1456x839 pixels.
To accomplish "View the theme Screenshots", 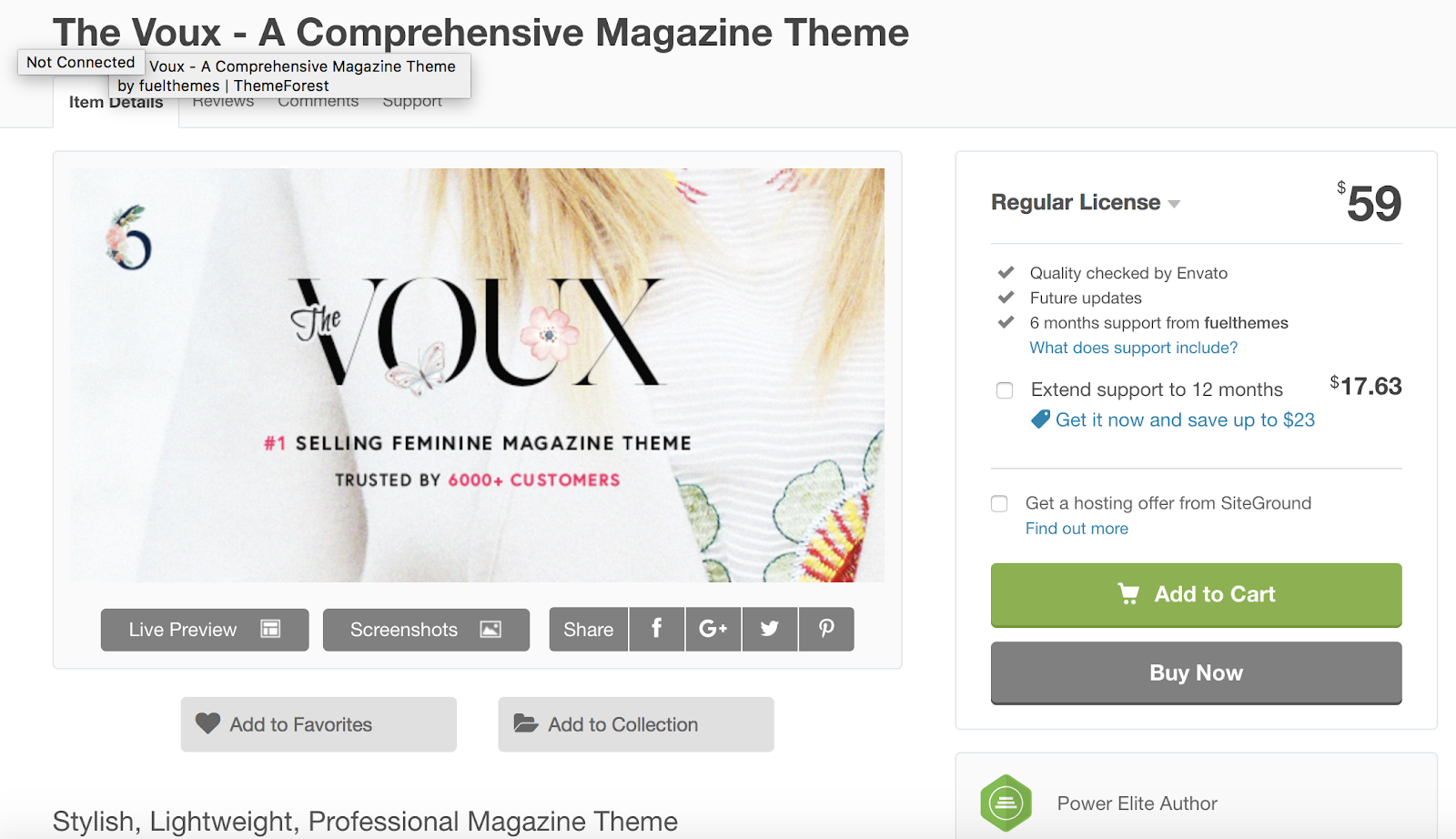I will 426,630.
